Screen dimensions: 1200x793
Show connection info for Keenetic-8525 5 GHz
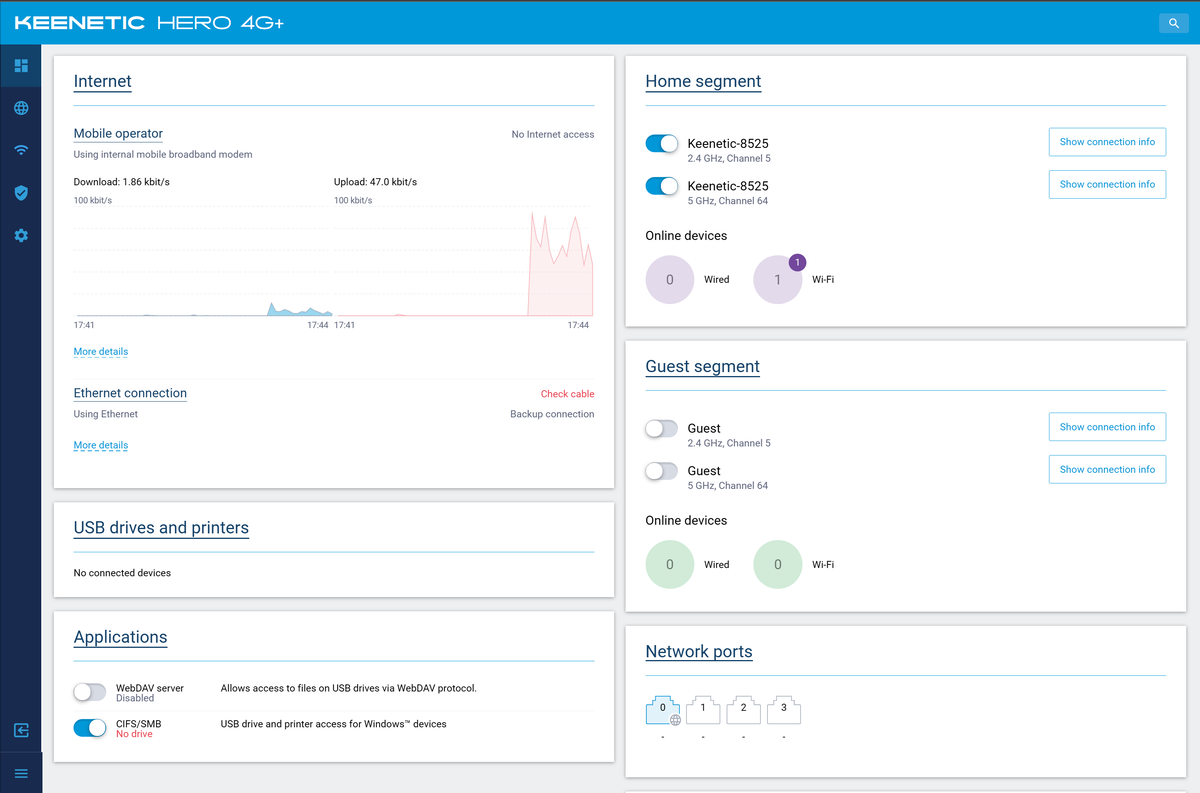pyautogui.click(x=1107, y=184)
